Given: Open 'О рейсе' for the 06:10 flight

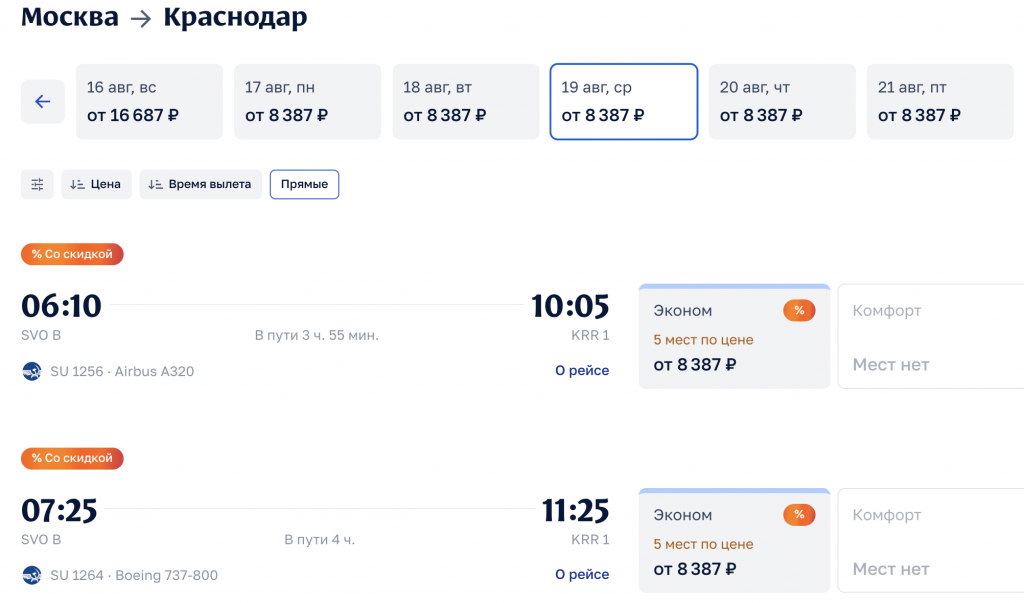Looking at the screenshot, I should pos(582,371).
